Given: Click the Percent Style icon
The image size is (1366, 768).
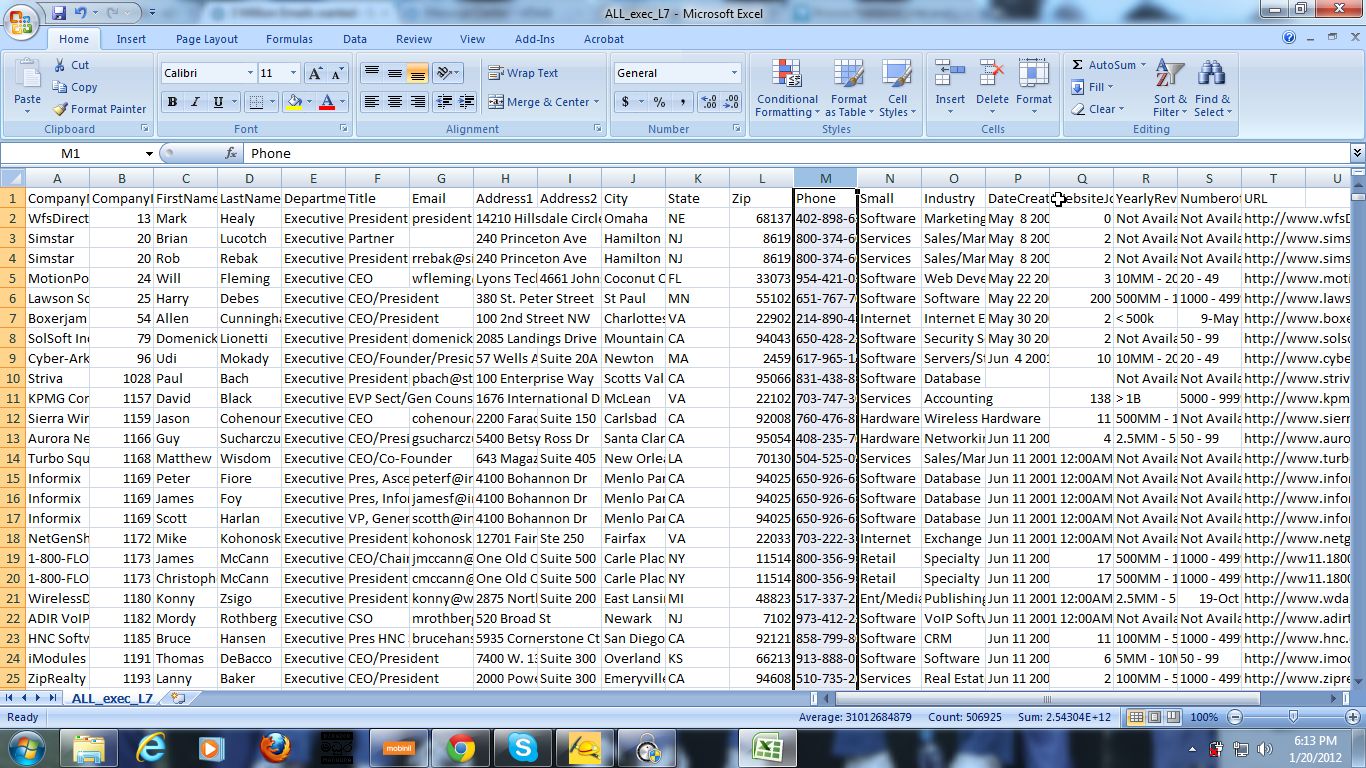Looking at the screenshot, I should [659, 102].
